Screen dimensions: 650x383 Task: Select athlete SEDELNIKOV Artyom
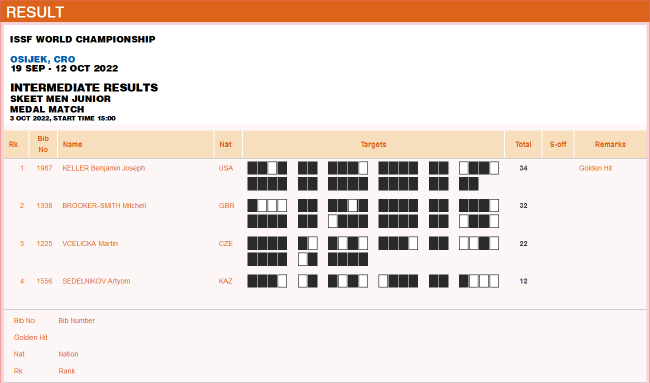96,281
